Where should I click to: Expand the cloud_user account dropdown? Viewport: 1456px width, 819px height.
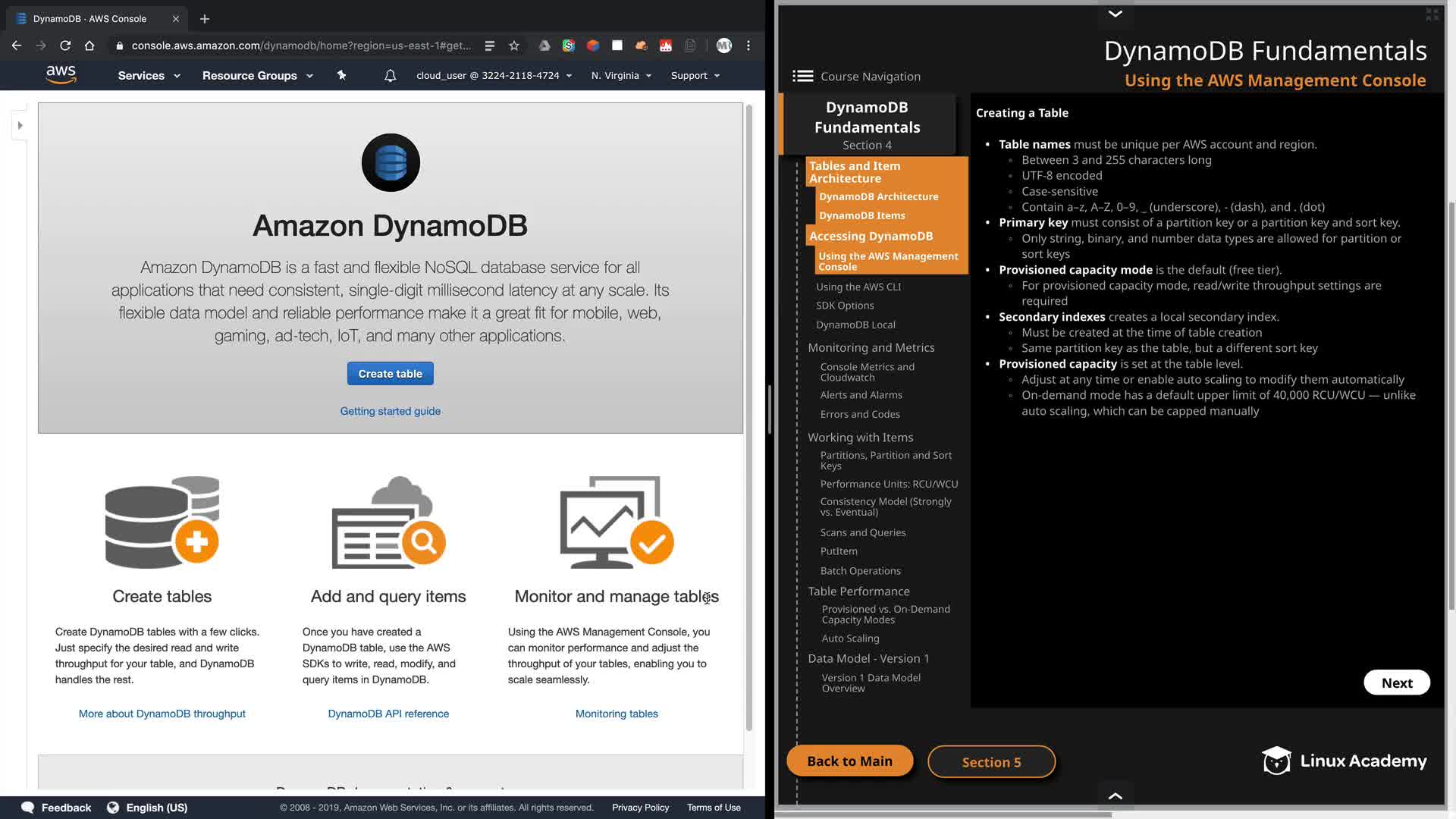494,76
